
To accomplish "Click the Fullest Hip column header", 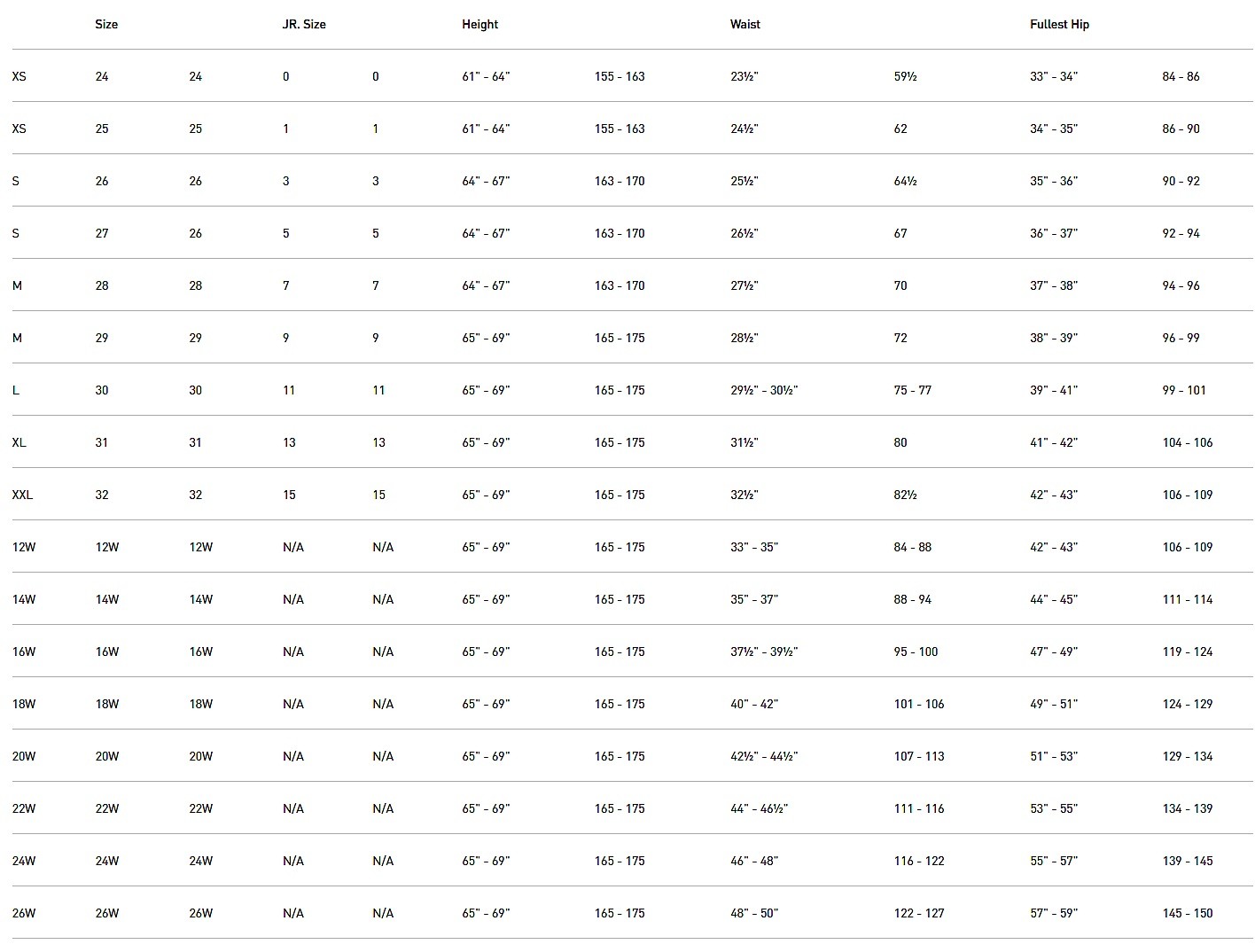I will pos(1059,25).
